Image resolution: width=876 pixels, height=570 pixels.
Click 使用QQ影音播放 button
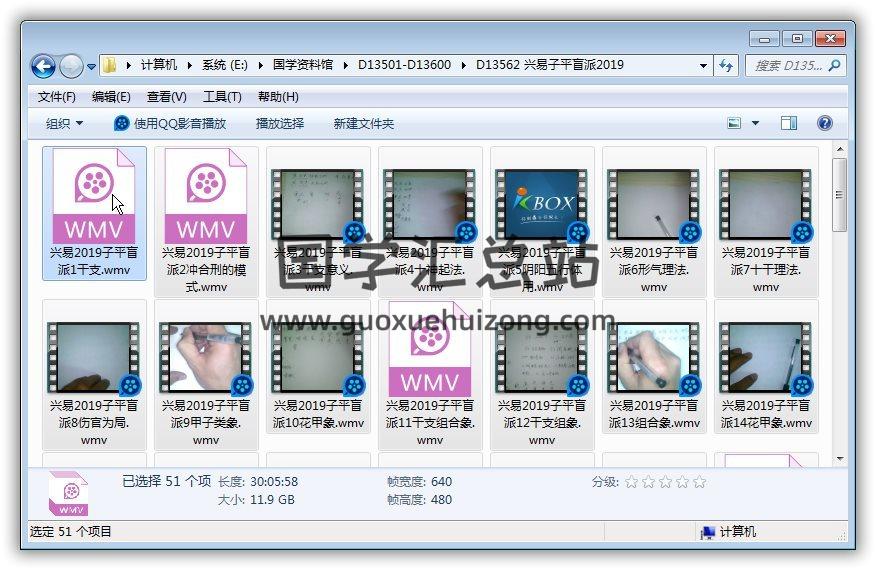click(x=170, y=124)
